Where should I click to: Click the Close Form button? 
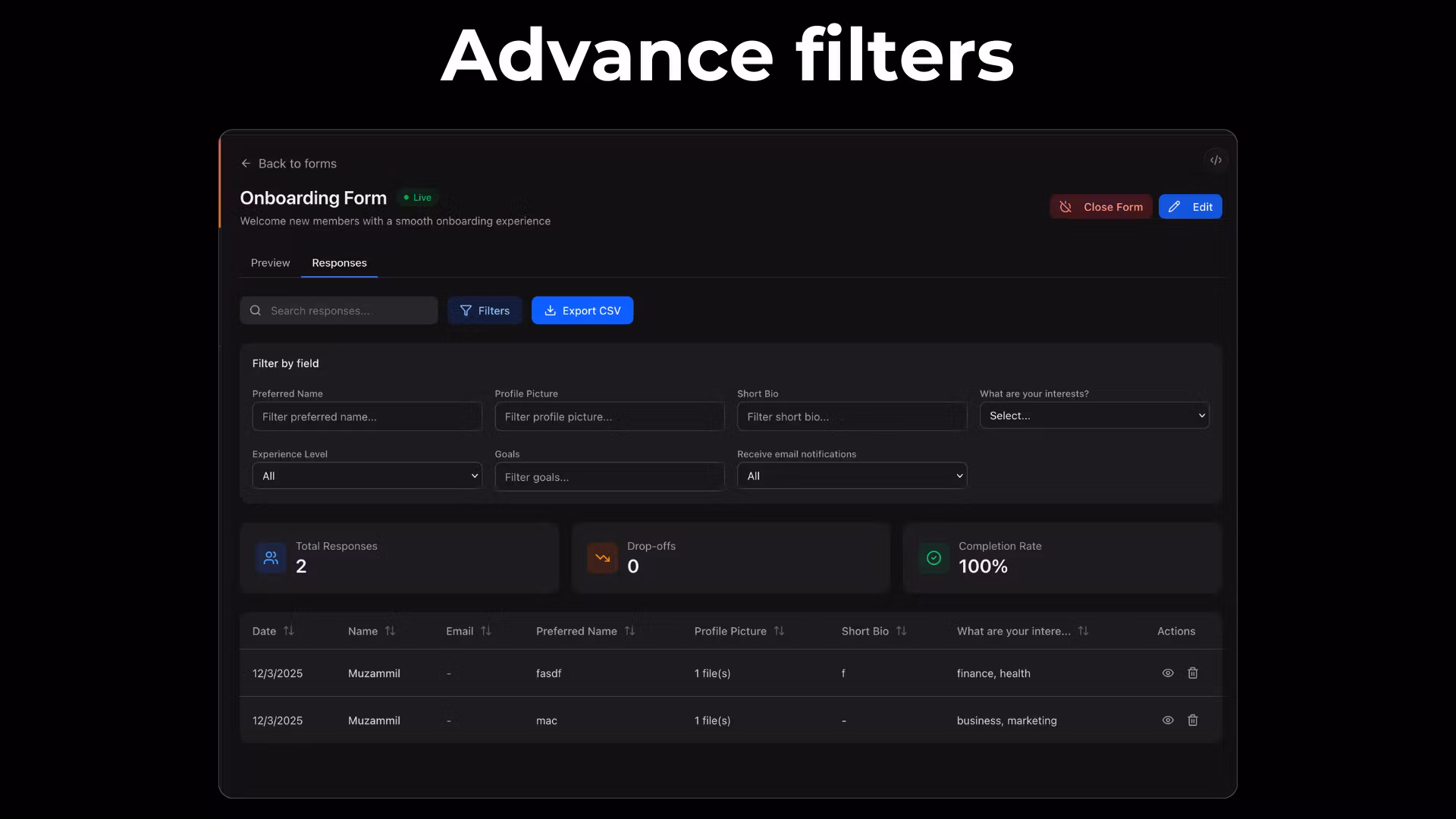tap(1101, 206)
